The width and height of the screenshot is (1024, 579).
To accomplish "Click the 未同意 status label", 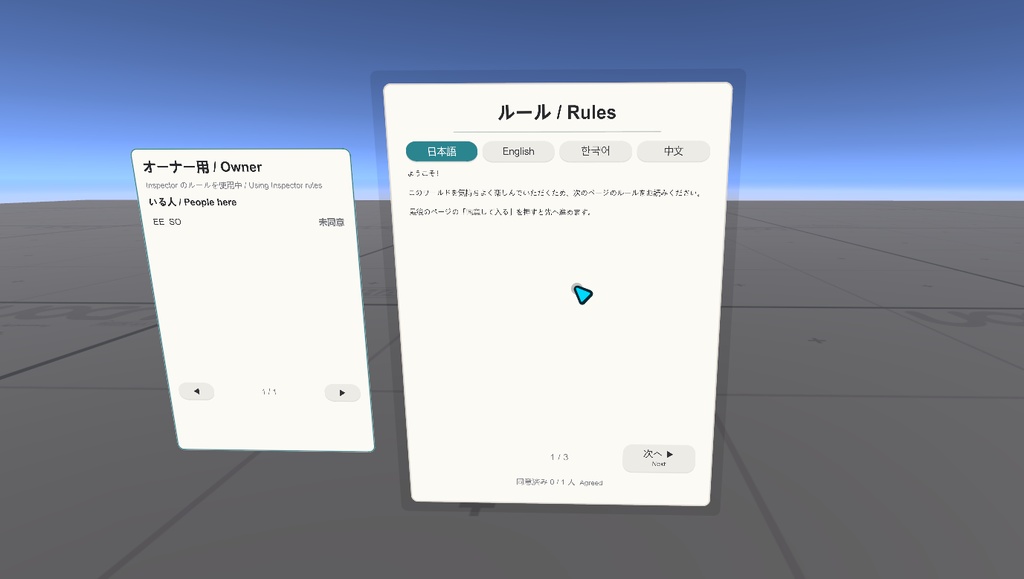I will pyautogui.click(x=331, y=223).
